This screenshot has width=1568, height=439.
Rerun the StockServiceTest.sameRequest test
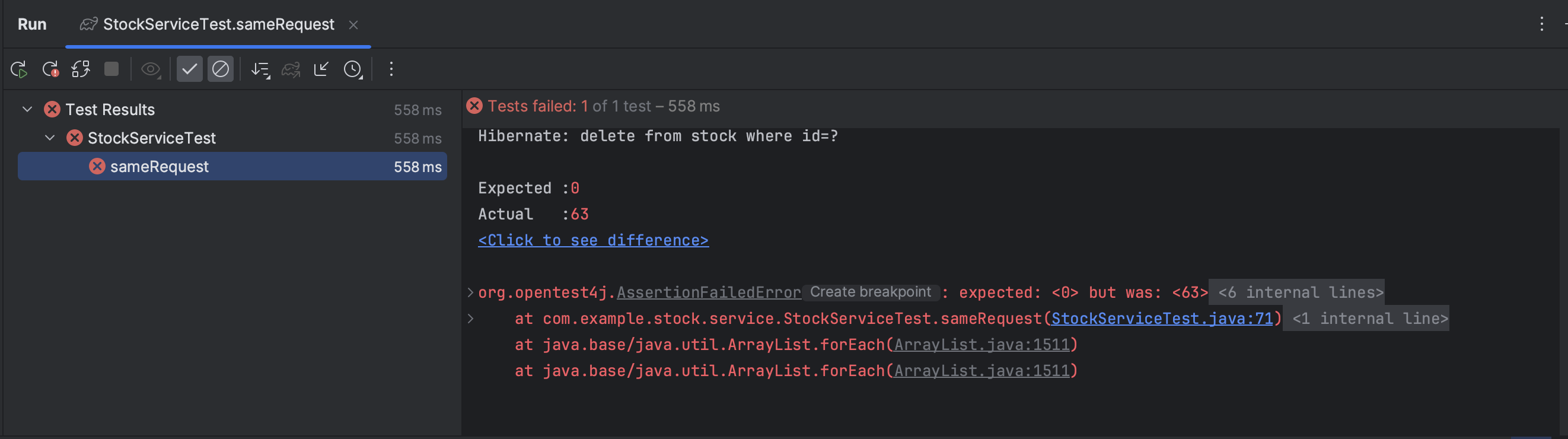[x=19, y=69]
